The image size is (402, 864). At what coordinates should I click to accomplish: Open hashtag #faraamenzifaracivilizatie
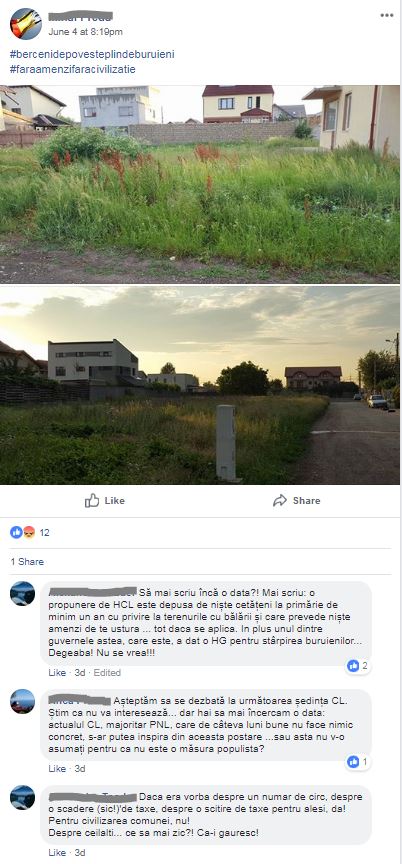click(x=73, y=69)
